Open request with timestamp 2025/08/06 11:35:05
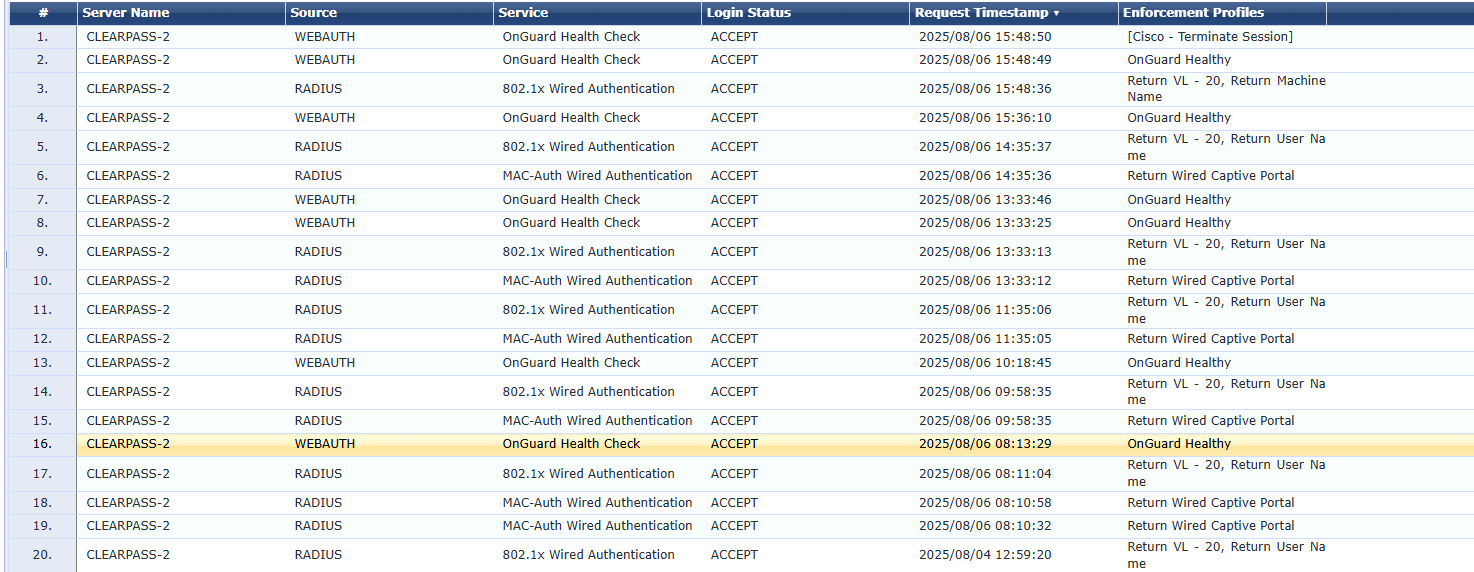1474x572 pixels. [x=985, y=339]
